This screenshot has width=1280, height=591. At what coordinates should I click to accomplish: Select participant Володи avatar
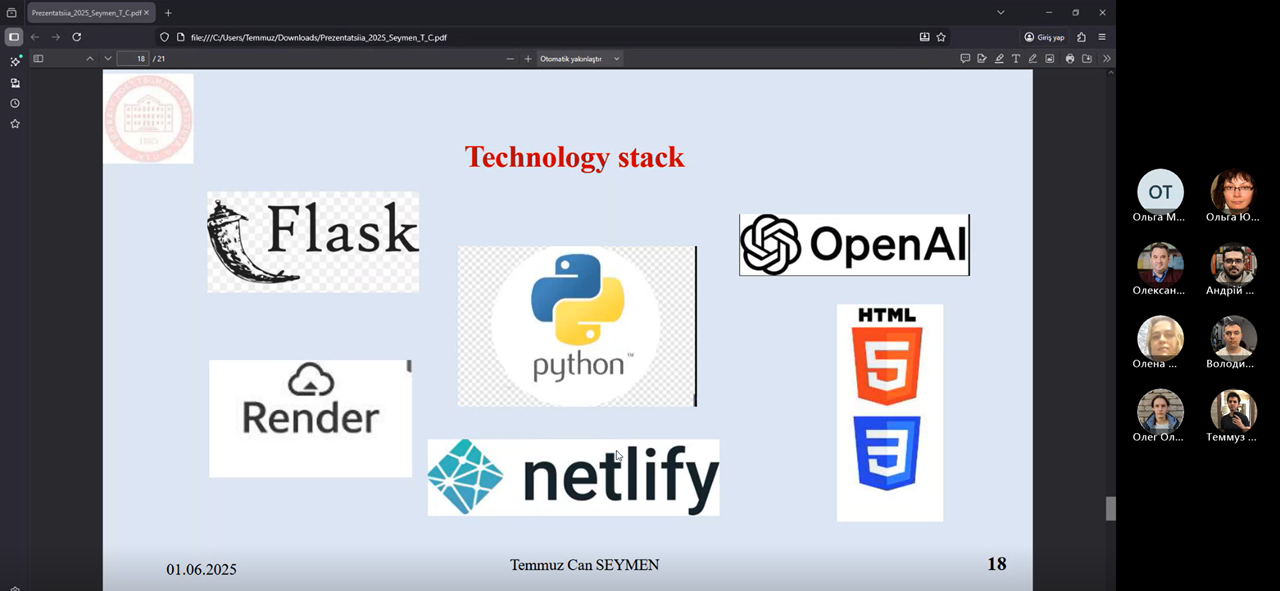pos(1233,339)
